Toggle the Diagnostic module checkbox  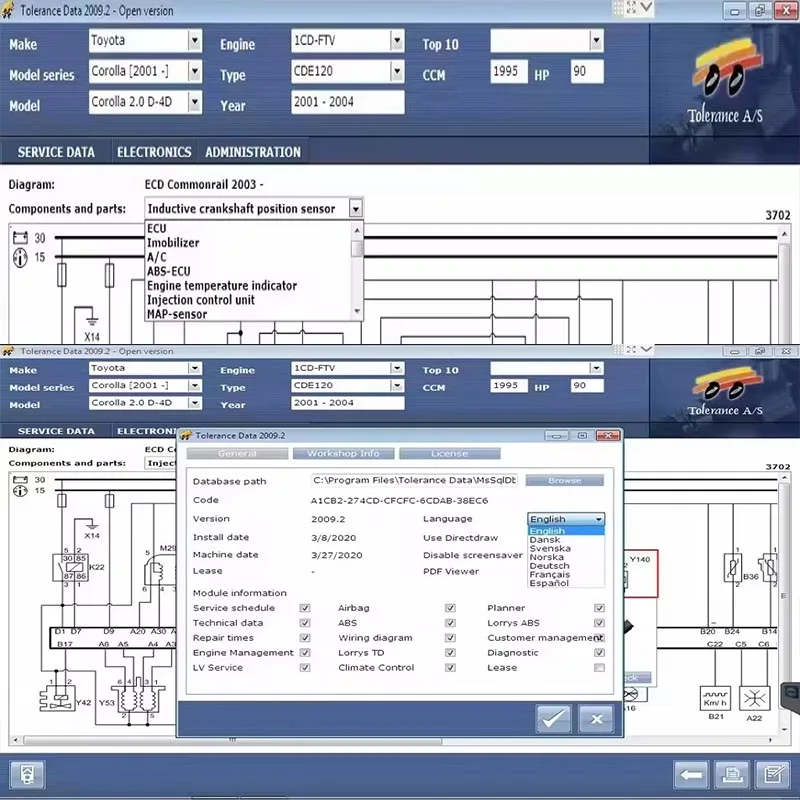point(599,652)
